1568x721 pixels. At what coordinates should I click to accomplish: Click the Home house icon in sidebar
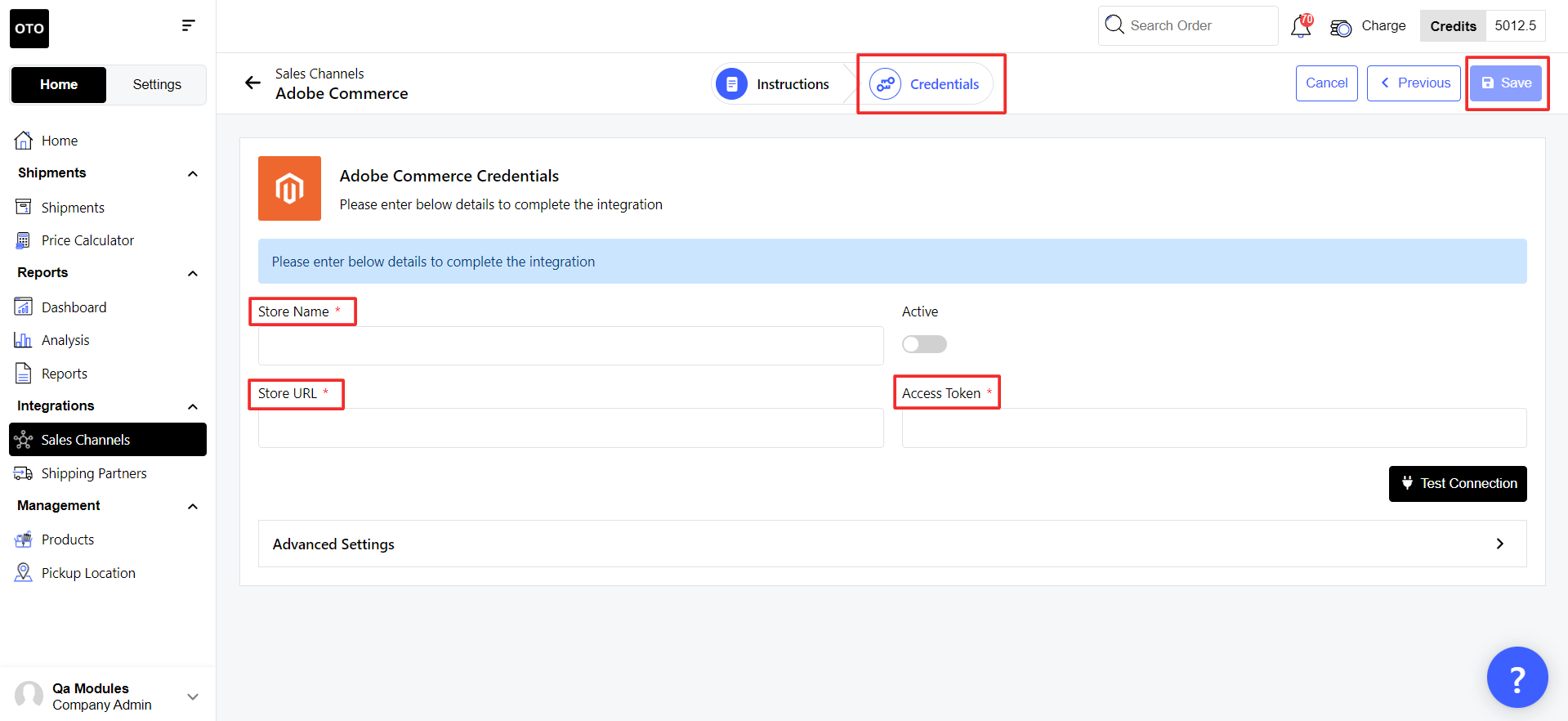tap(24, 141)
